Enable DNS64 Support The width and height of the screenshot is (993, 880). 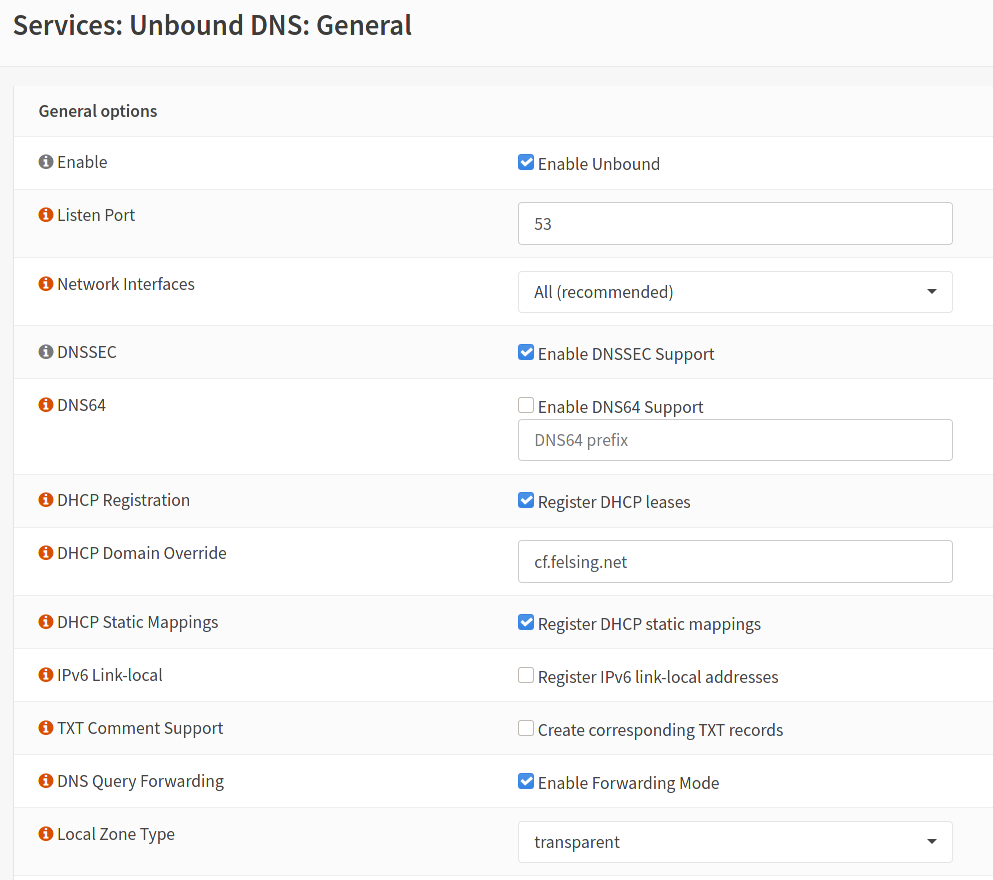coord(526,405)
